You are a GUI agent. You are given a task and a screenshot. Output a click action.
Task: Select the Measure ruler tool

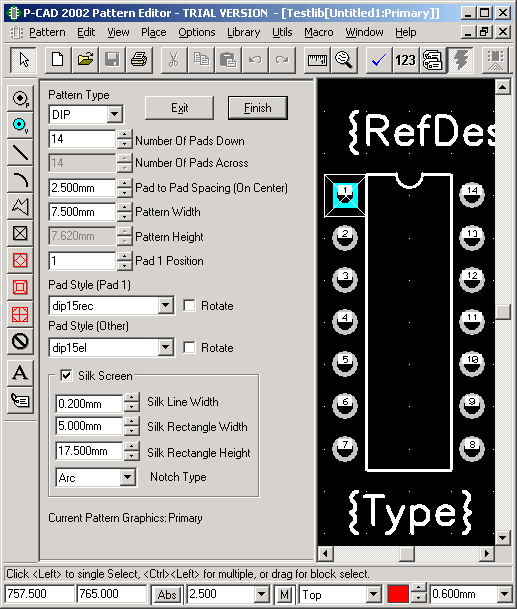point(317,60)
